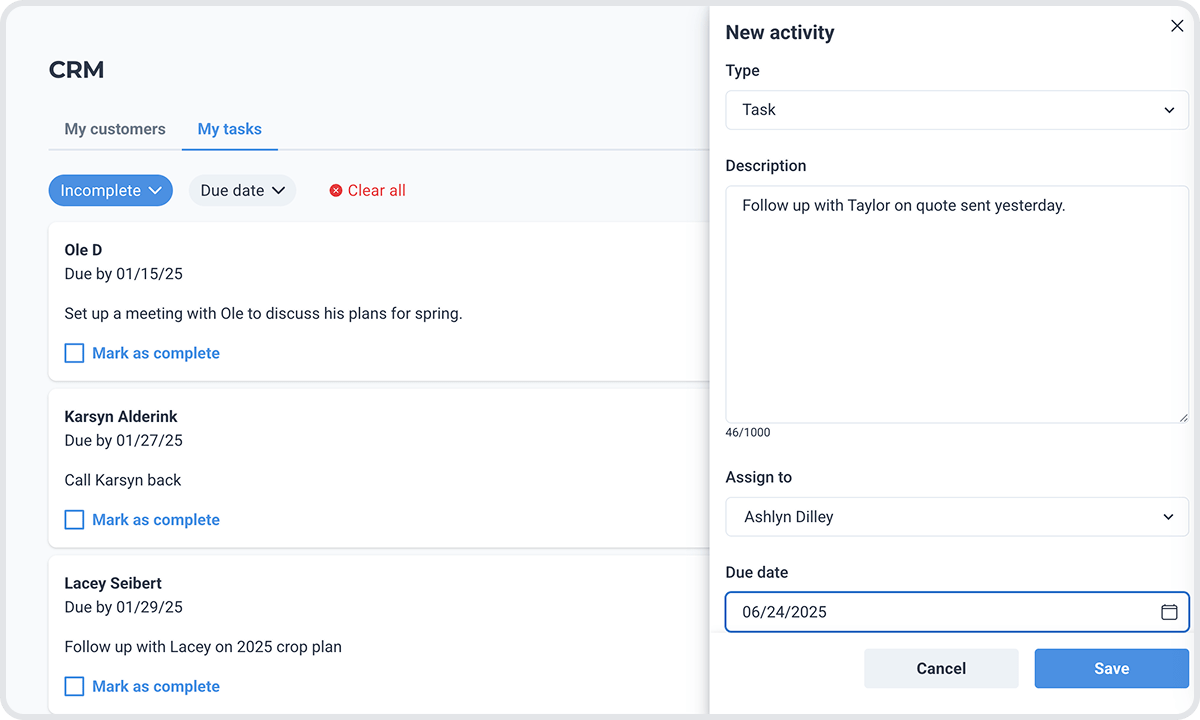
Task: Click the red circle icon next to Clear all
Action: [335, 190]
